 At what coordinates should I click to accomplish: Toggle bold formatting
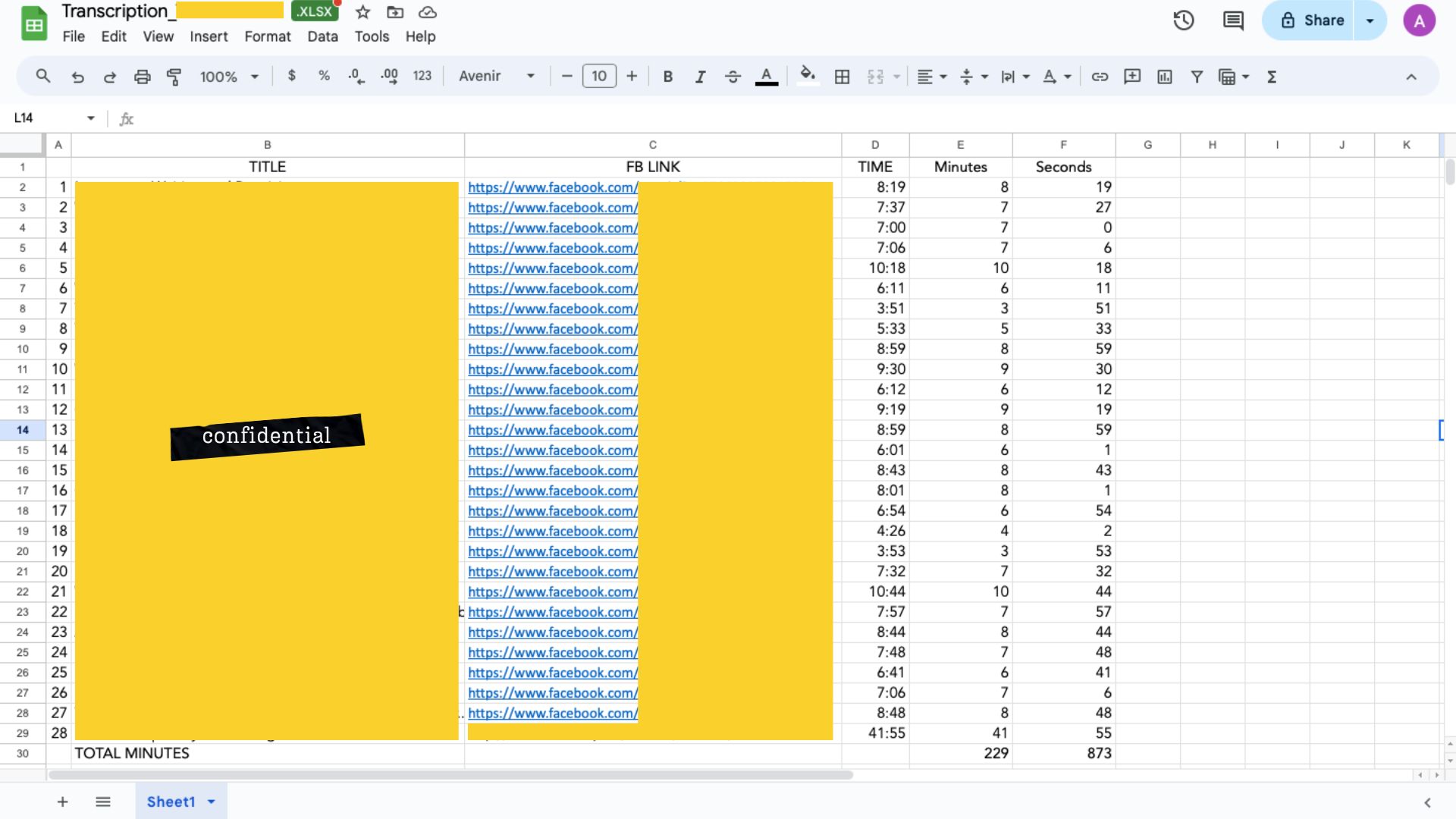[x=668, y=77]
